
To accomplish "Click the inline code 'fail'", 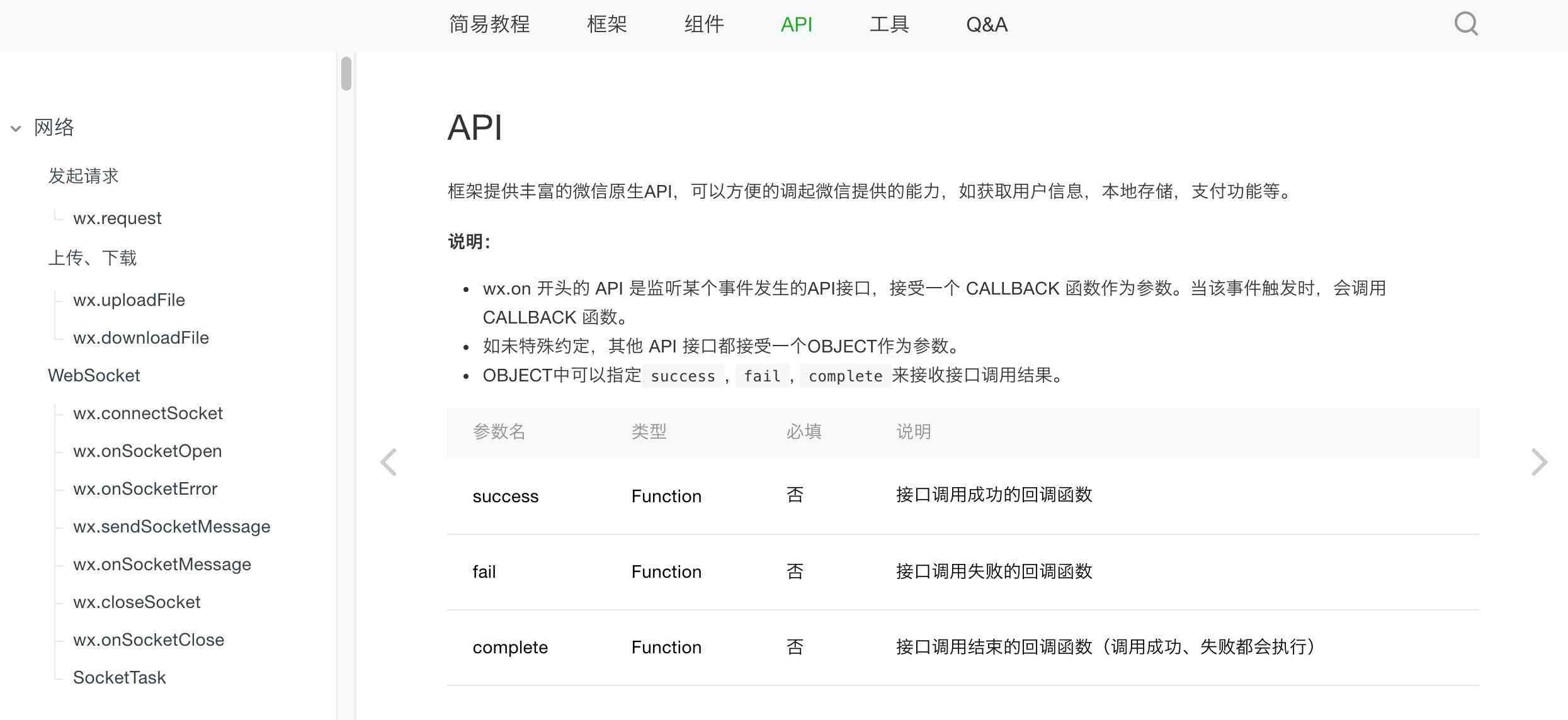I will pyautogui.click(x=762, y=376).
